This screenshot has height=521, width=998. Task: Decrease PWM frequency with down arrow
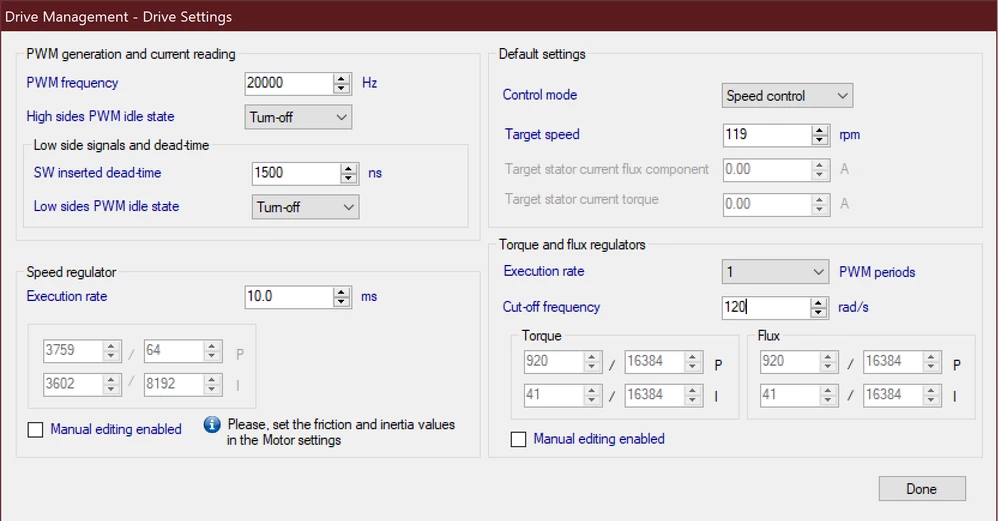tap(342, 88)
